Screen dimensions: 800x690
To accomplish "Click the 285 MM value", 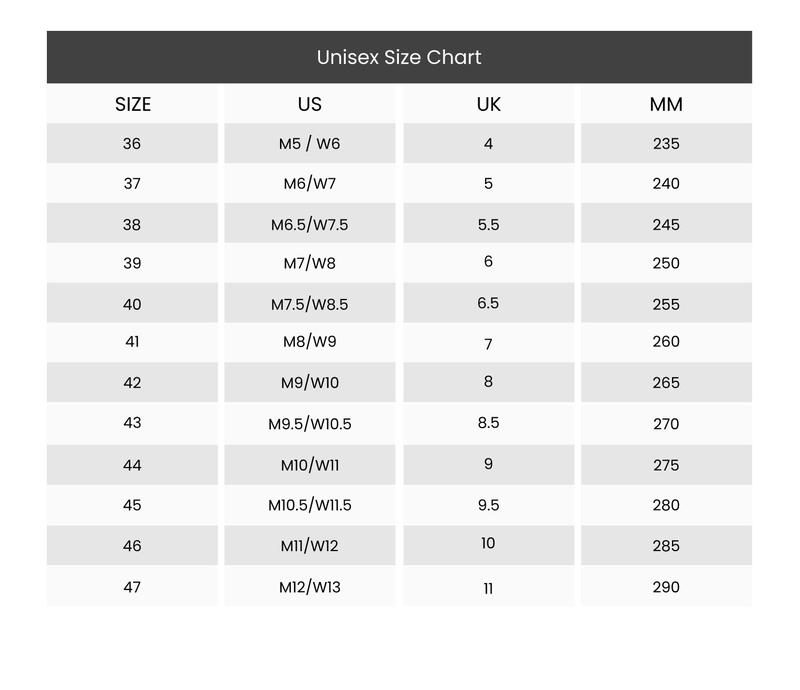I will click(x=666, y=545).
